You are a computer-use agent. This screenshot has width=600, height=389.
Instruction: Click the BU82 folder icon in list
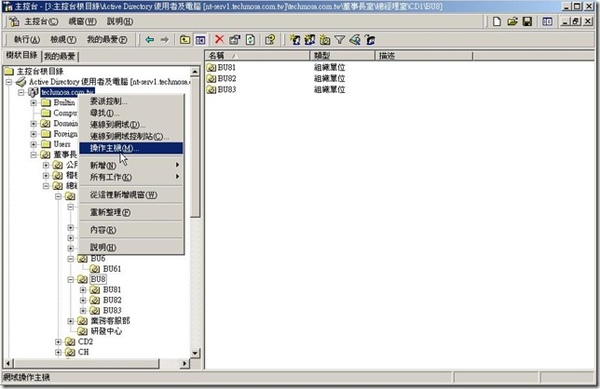[x=211, y=79]
